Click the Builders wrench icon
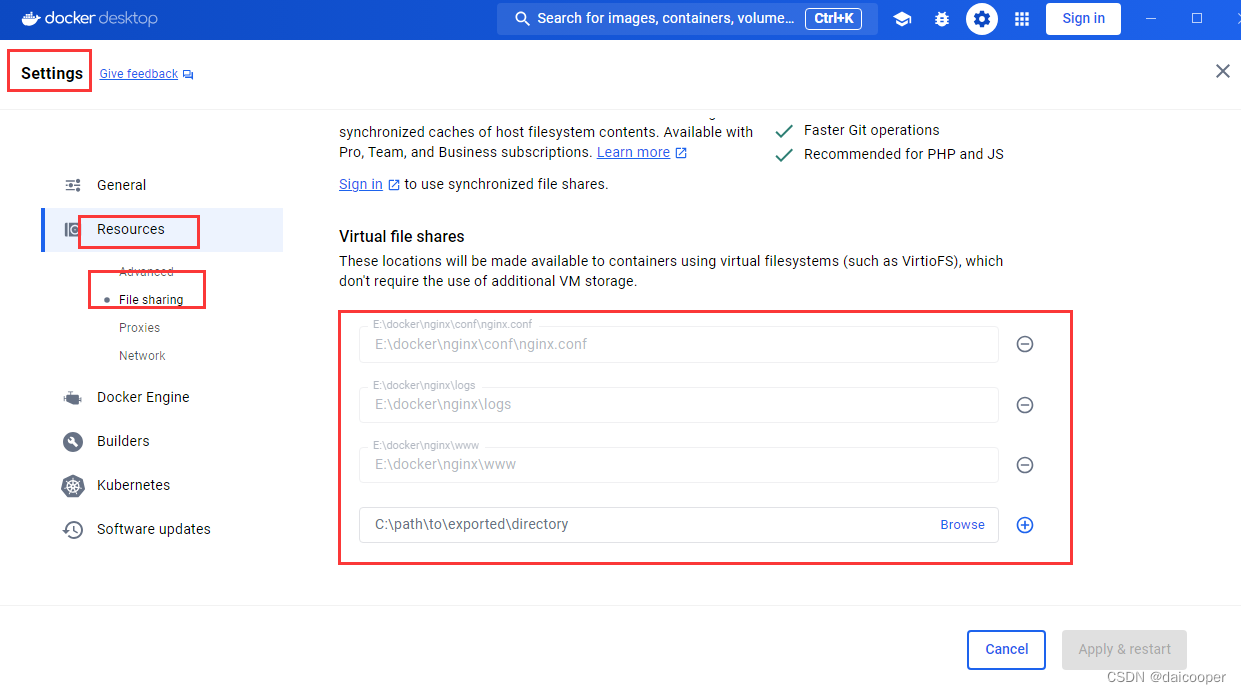This screenshot has height=694, width=1241. click(x=73, y=441)
